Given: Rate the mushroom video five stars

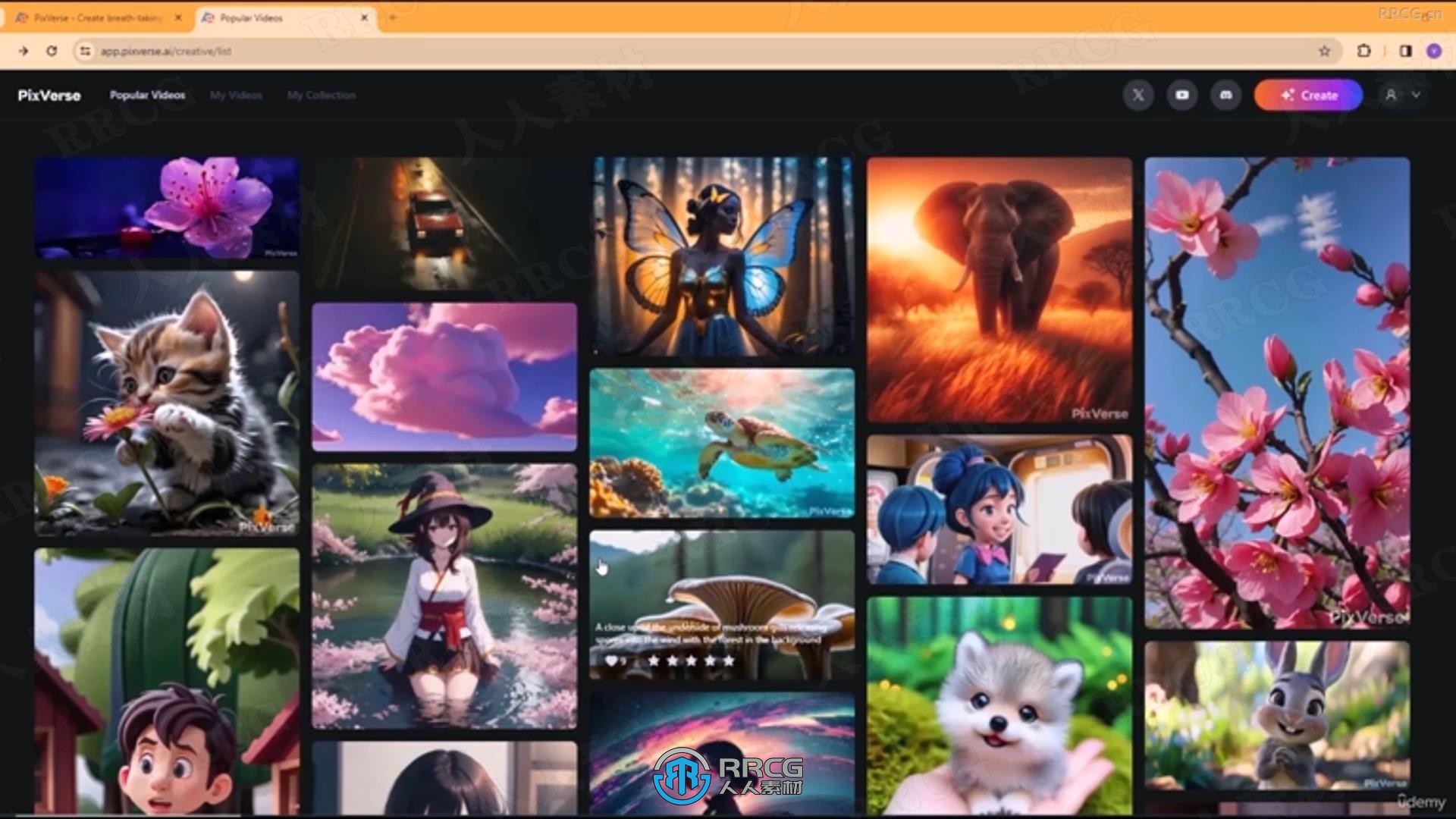Looking at the screenshot, I should [x=729, y=661].
